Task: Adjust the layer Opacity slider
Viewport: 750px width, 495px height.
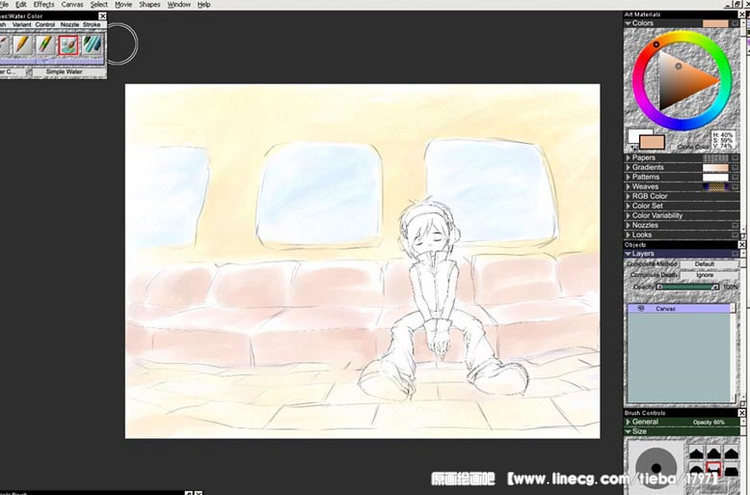Action: (x=687, y=287)
